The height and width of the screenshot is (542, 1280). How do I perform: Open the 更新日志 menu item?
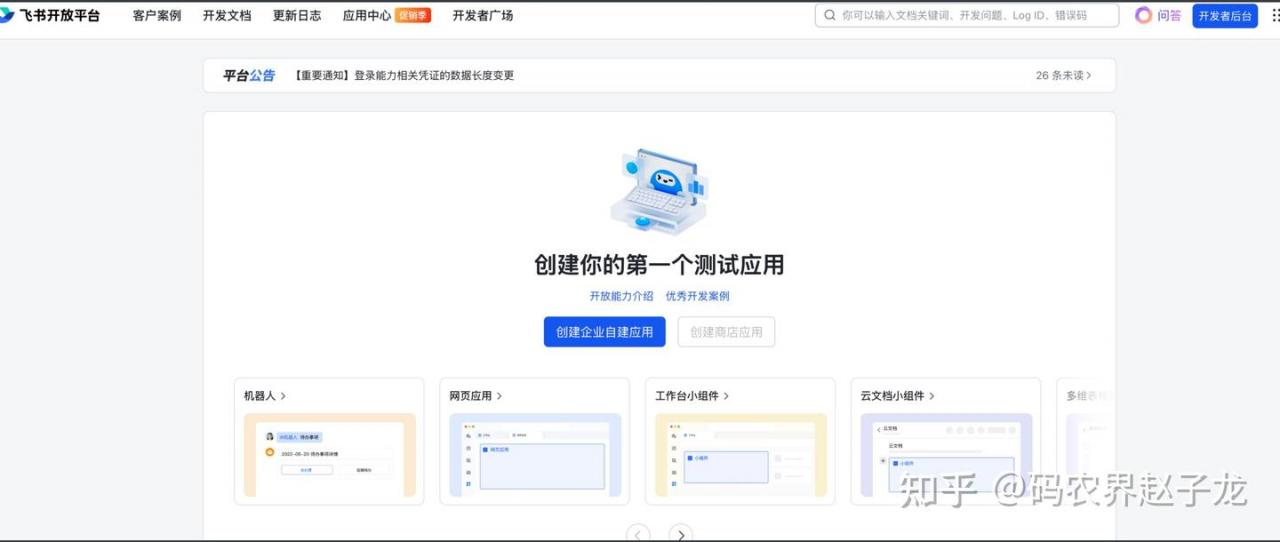tap(297, 16)
